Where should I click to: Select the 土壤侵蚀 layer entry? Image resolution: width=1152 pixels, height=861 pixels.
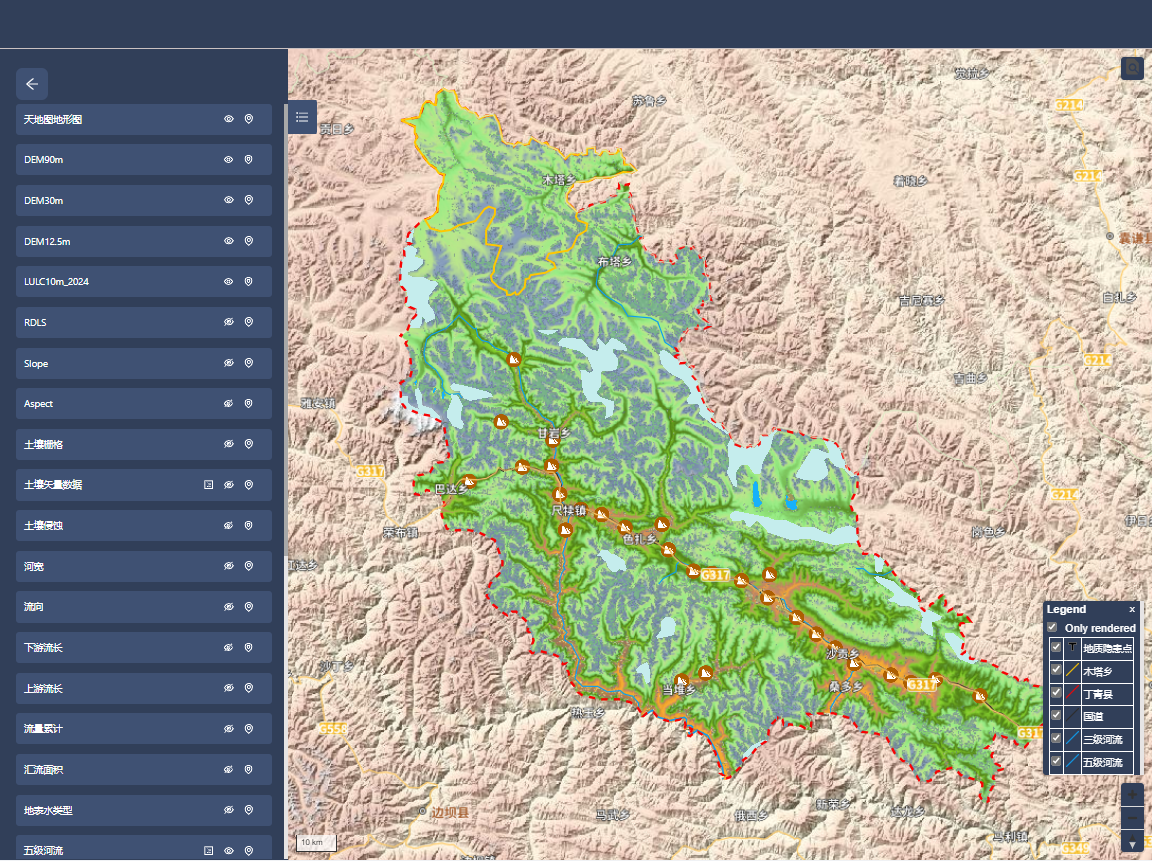click(110, 526)
